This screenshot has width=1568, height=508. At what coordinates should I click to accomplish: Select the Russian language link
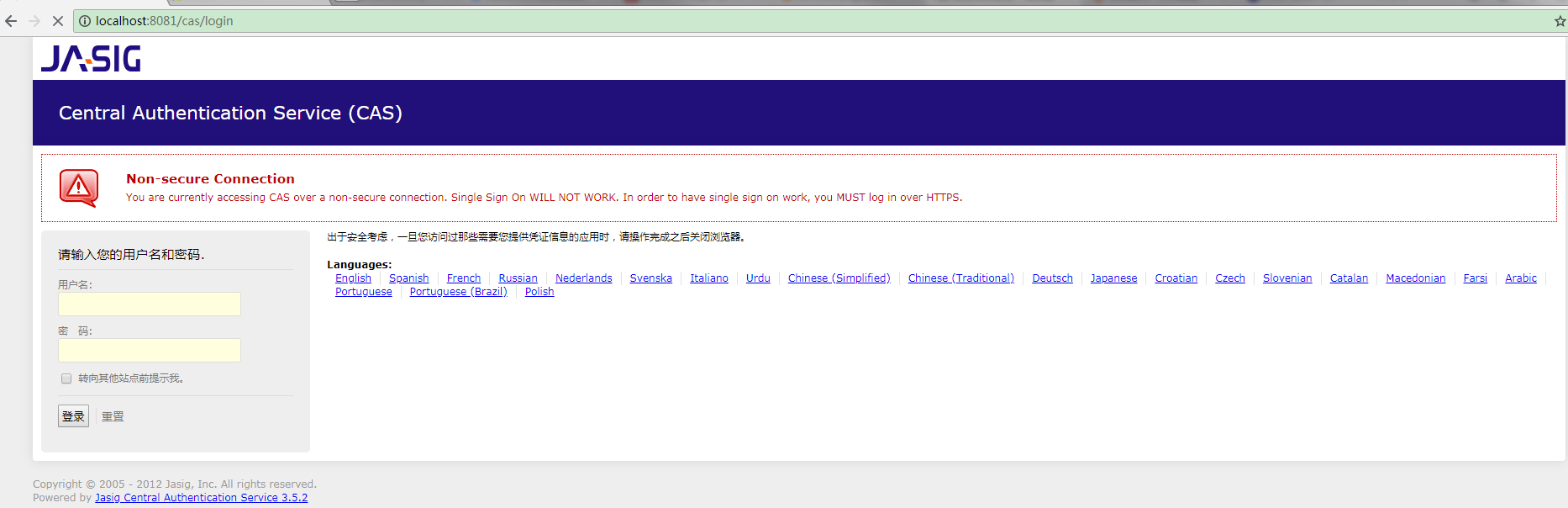click(518, 278)
